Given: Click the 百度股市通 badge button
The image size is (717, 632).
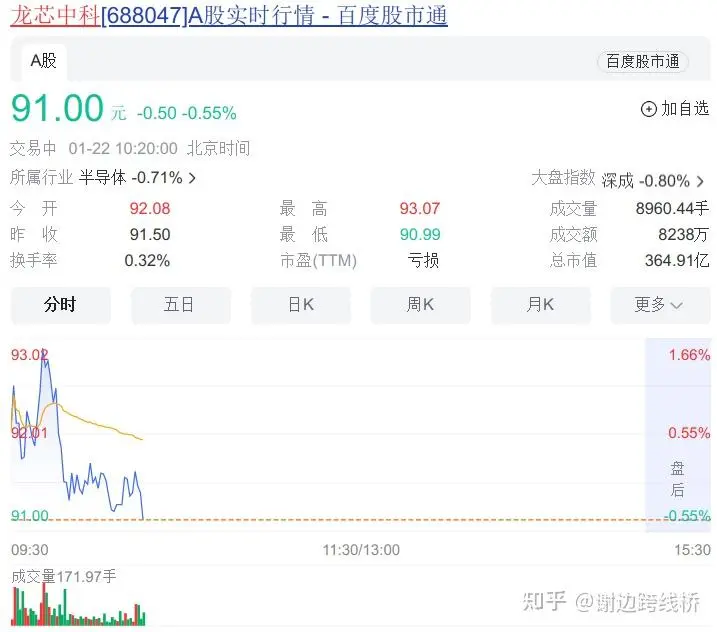Looking at the screenshot, I should [642, 62].
